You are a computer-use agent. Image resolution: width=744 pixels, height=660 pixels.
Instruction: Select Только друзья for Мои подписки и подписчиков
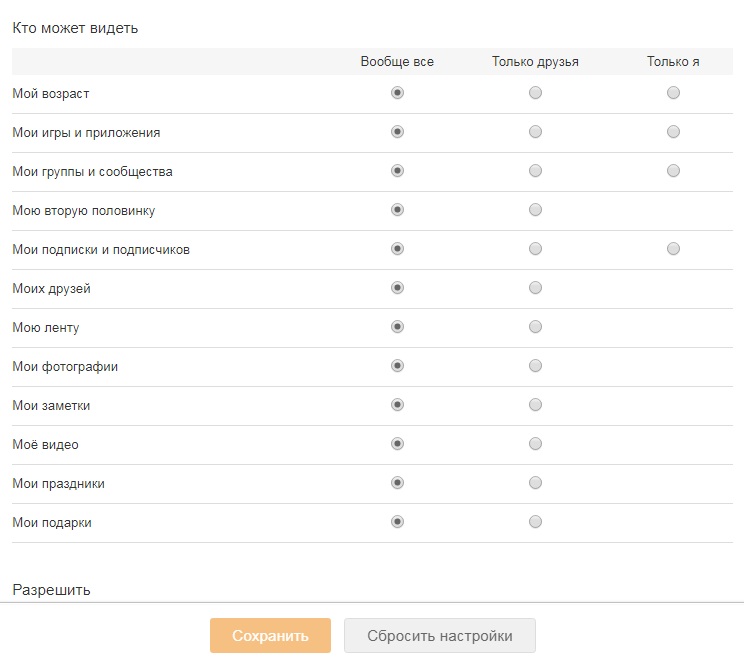coord(535,249)
